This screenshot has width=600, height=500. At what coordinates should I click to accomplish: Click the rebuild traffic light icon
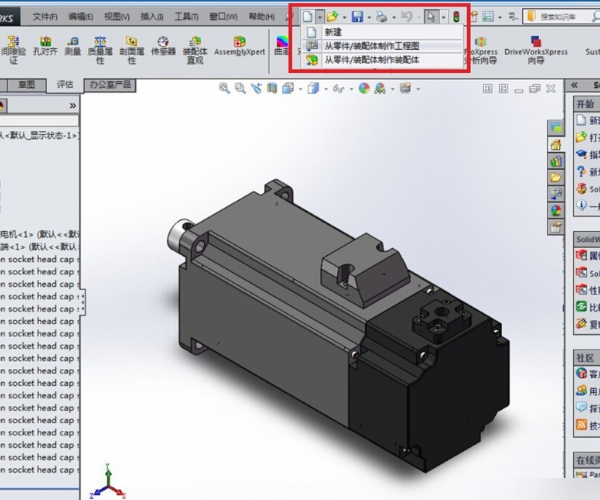tap(457, 16)
